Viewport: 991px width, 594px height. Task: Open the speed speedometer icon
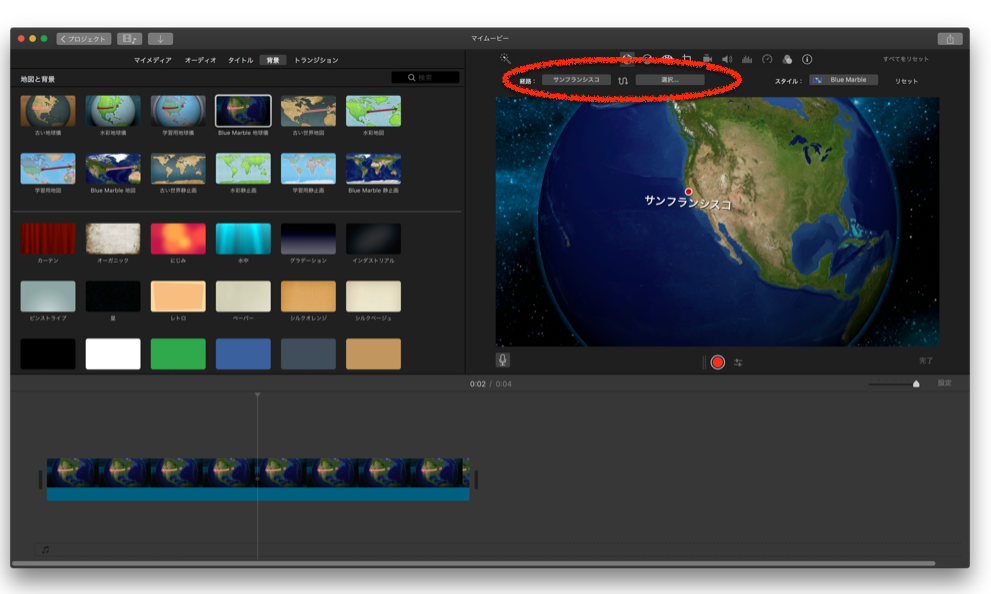click(767, 59)
